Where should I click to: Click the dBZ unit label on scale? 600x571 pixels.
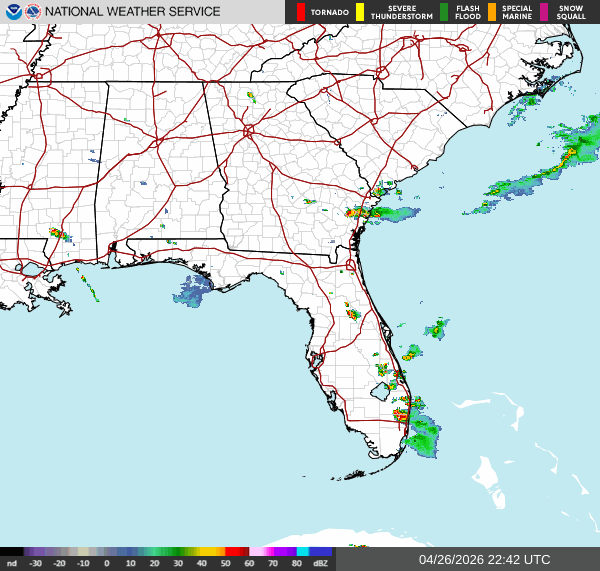point(320,564)
